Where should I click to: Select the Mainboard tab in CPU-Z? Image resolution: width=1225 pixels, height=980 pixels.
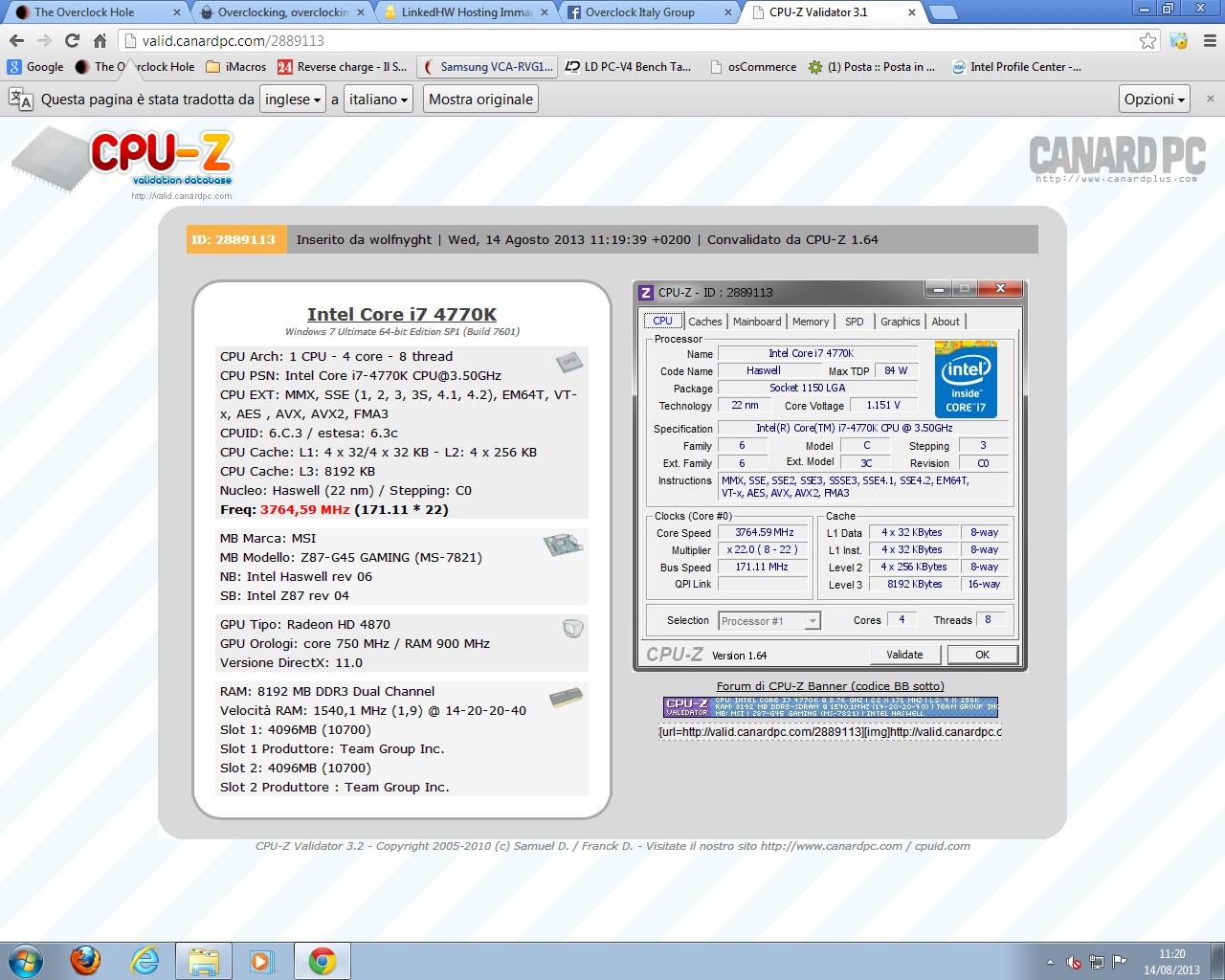tap(757, 322)
